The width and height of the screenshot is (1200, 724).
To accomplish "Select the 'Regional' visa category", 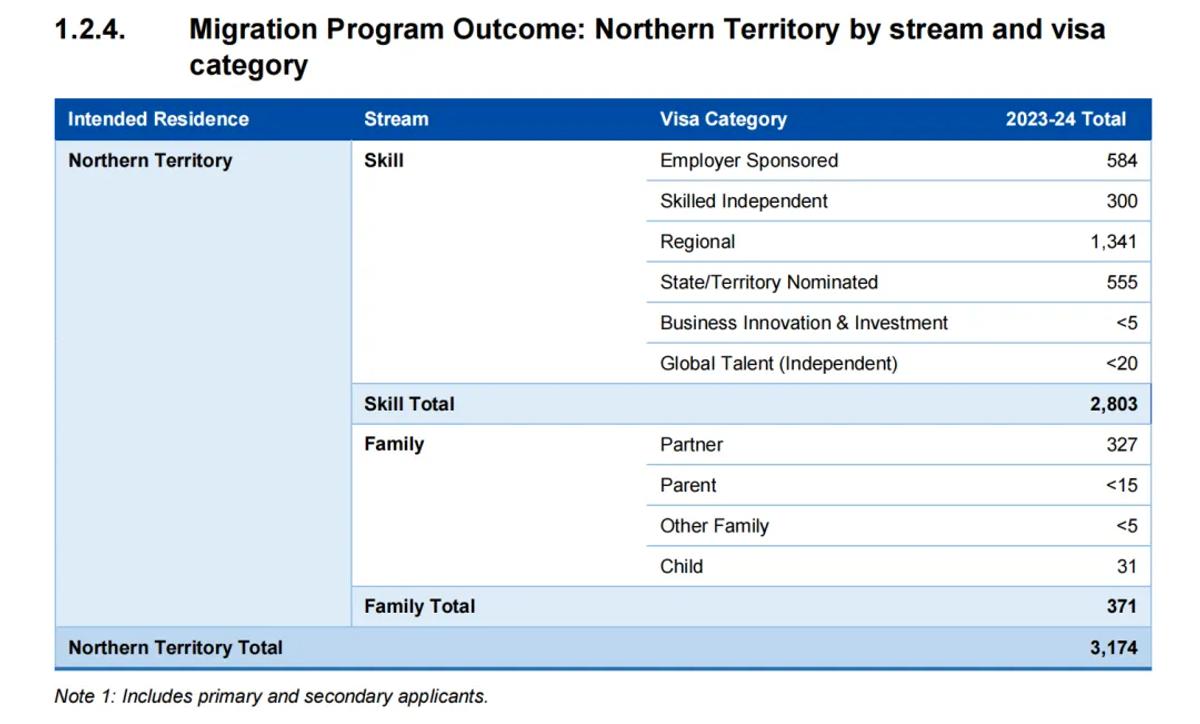I will click(x=697, y=242).
